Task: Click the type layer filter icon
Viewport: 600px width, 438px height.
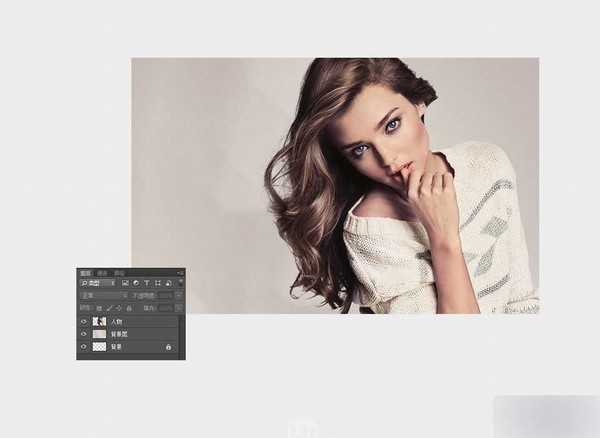Action: tap(147, 283)
